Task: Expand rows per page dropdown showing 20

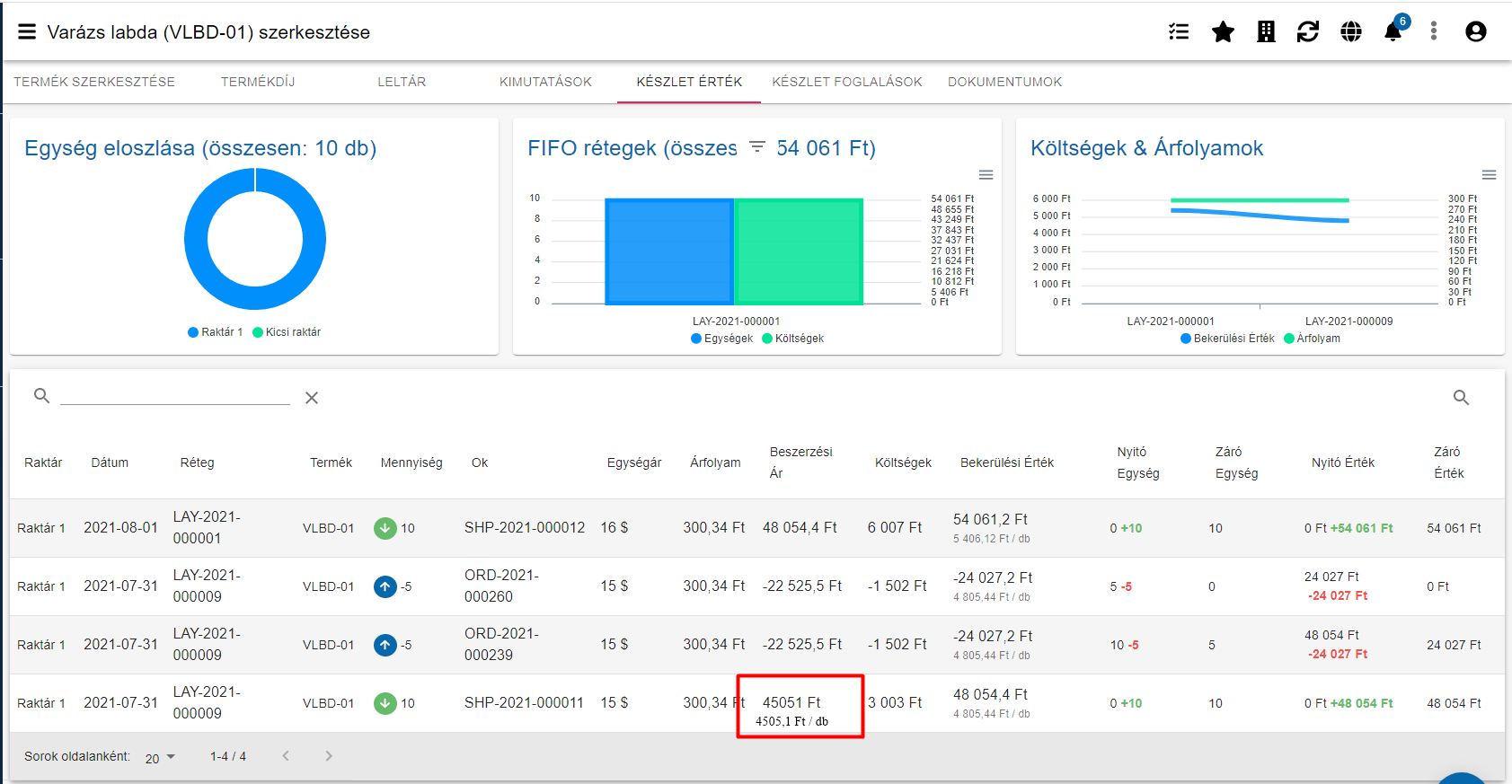Action: tap(160, 758)
